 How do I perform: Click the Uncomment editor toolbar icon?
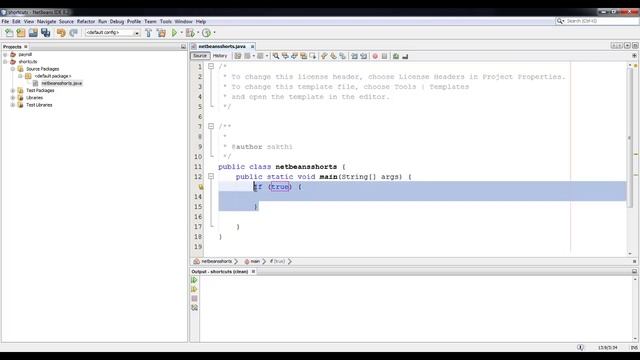pos(405,56)
